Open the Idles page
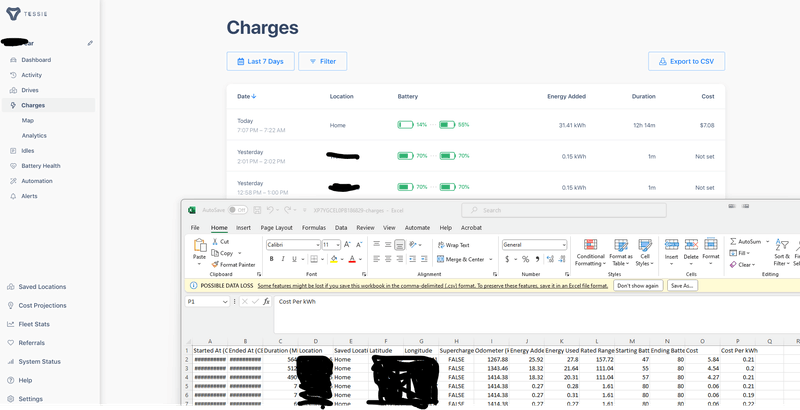 pyautogui.click(x=28, y=151)
